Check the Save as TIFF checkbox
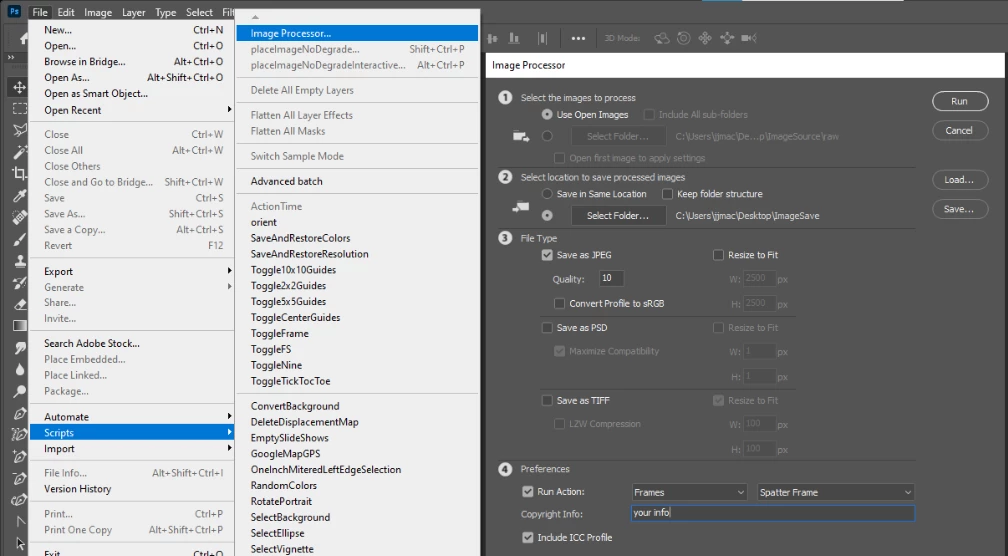Image resolution: width=1008 pixels, height=556 pixels. [x=547, y=400]
